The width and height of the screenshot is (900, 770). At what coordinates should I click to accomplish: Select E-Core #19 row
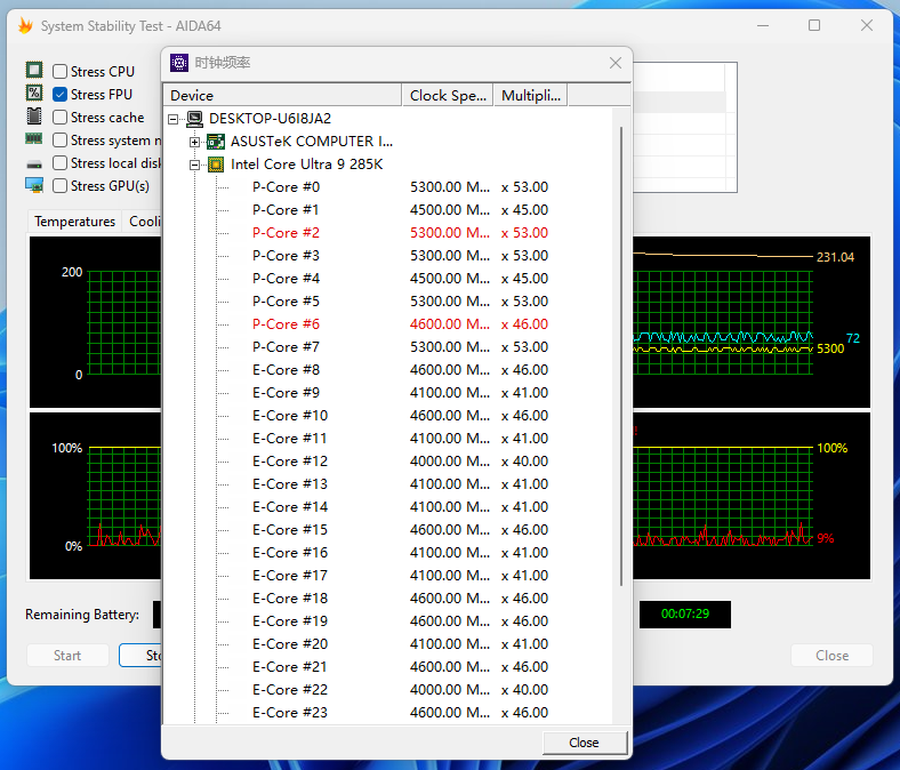coord(399,621)
